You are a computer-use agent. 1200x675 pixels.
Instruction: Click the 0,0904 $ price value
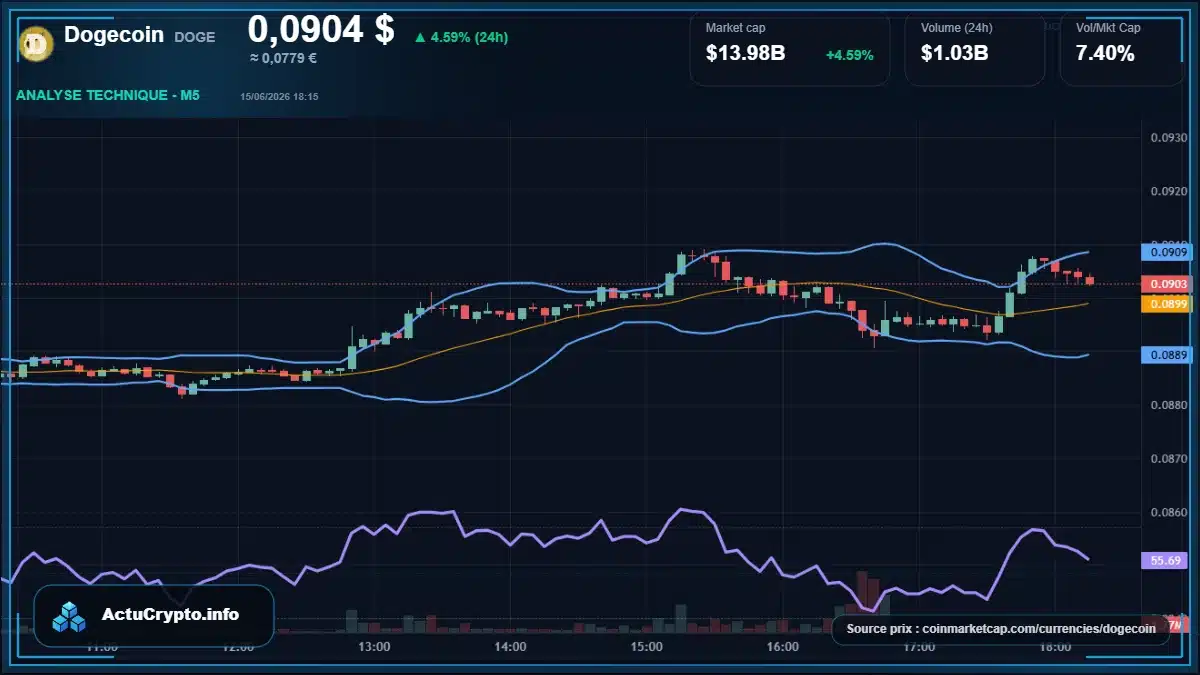click(x=321, y=29)
